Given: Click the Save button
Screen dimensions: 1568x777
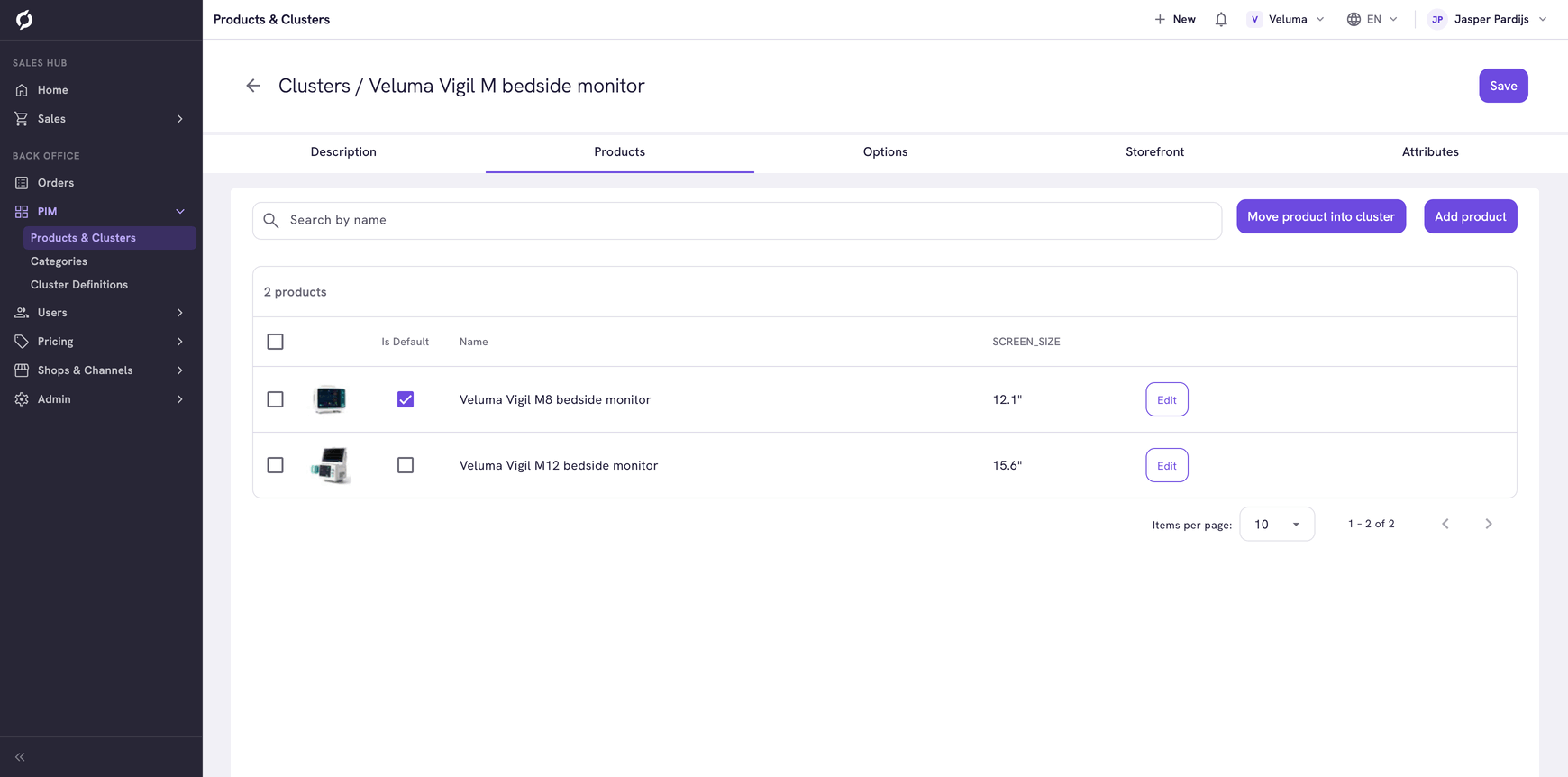Looking at the screenshot, I should pos(1503,86).
